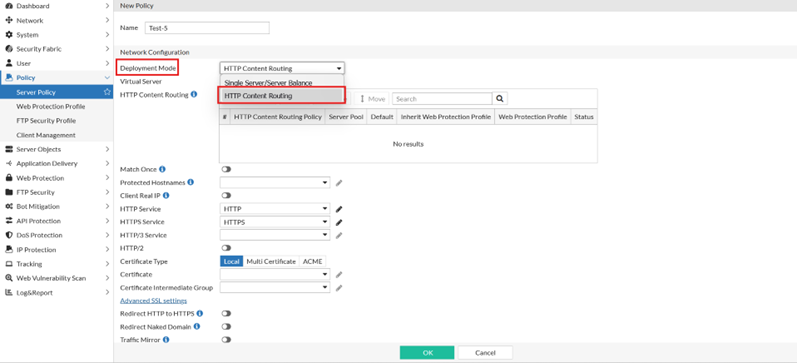The height and width of the screenshot is (363, 797).
Task: Enable Redirect Naked Domain switch
Action: [226, 326]
